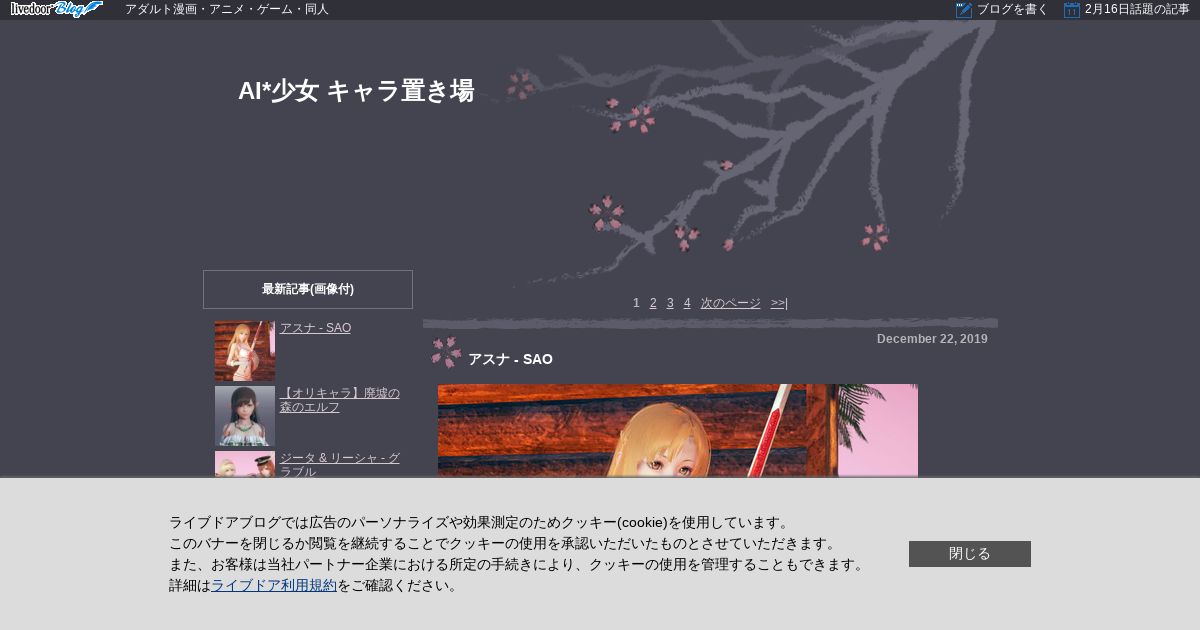Open the ライブドア利用規約 terms link
1200x630 pixels.
pos(274,586)
